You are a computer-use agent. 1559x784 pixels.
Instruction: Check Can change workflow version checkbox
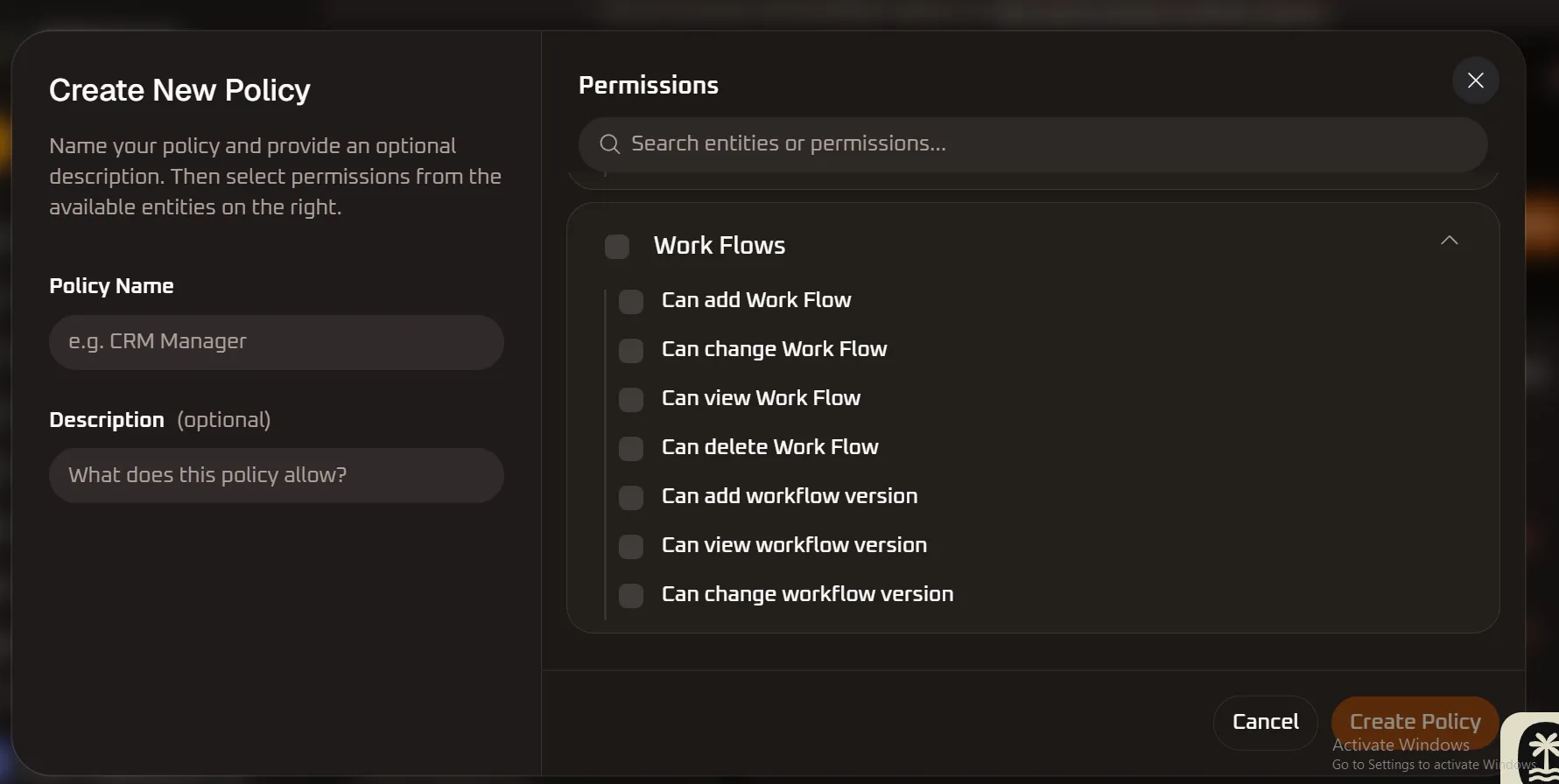point(631,596)
